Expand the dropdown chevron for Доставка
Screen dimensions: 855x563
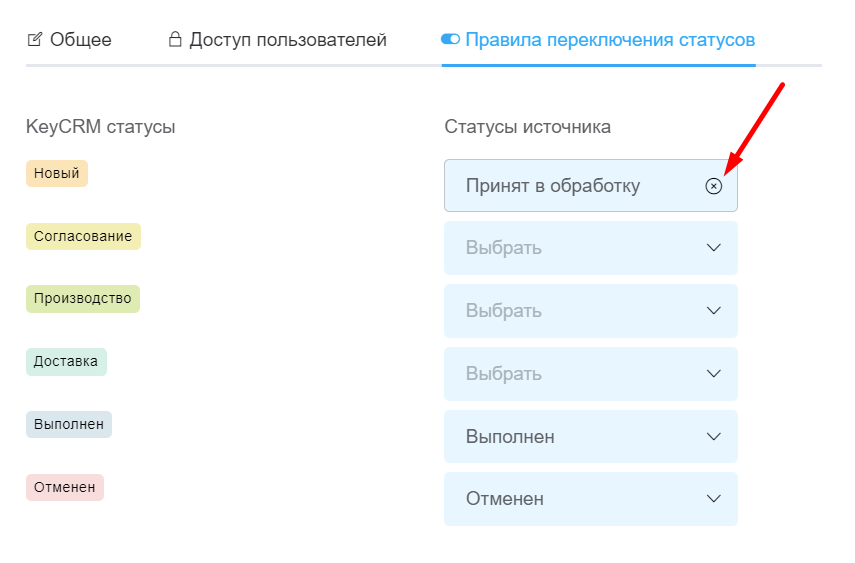[x=713, y=374]
